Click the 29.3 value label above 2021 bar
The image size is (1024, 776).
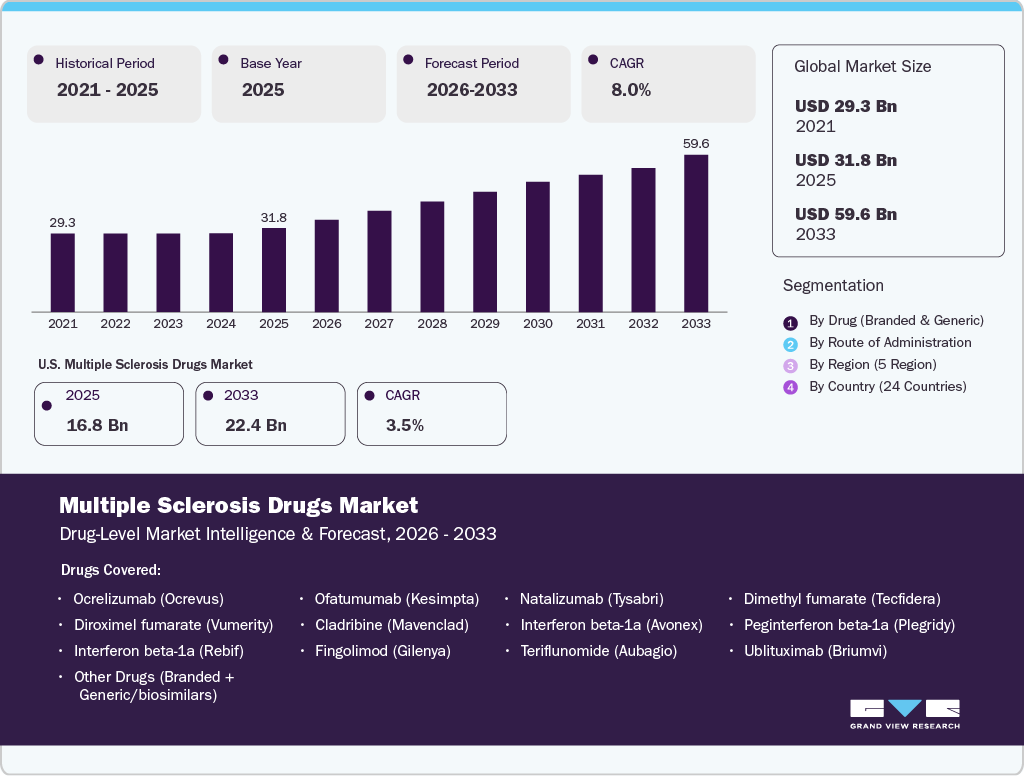tap(63, 223)
